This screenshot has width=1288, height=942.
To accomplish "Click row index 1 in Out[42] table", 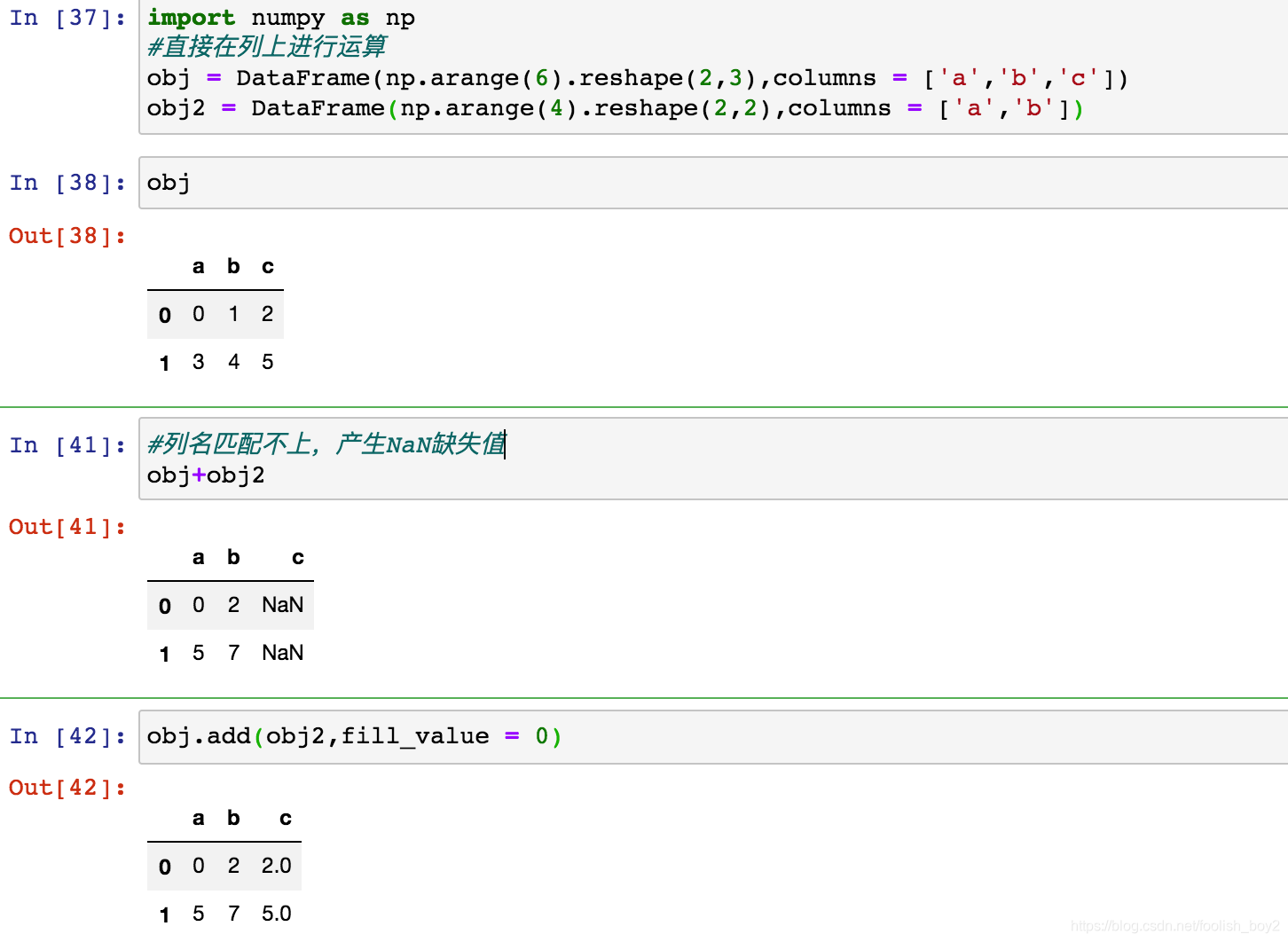I will (165, 915).
